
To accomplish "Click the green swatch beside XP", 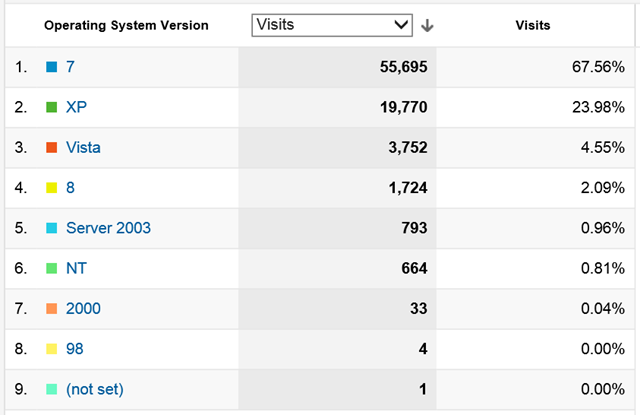I will (51, 107).
